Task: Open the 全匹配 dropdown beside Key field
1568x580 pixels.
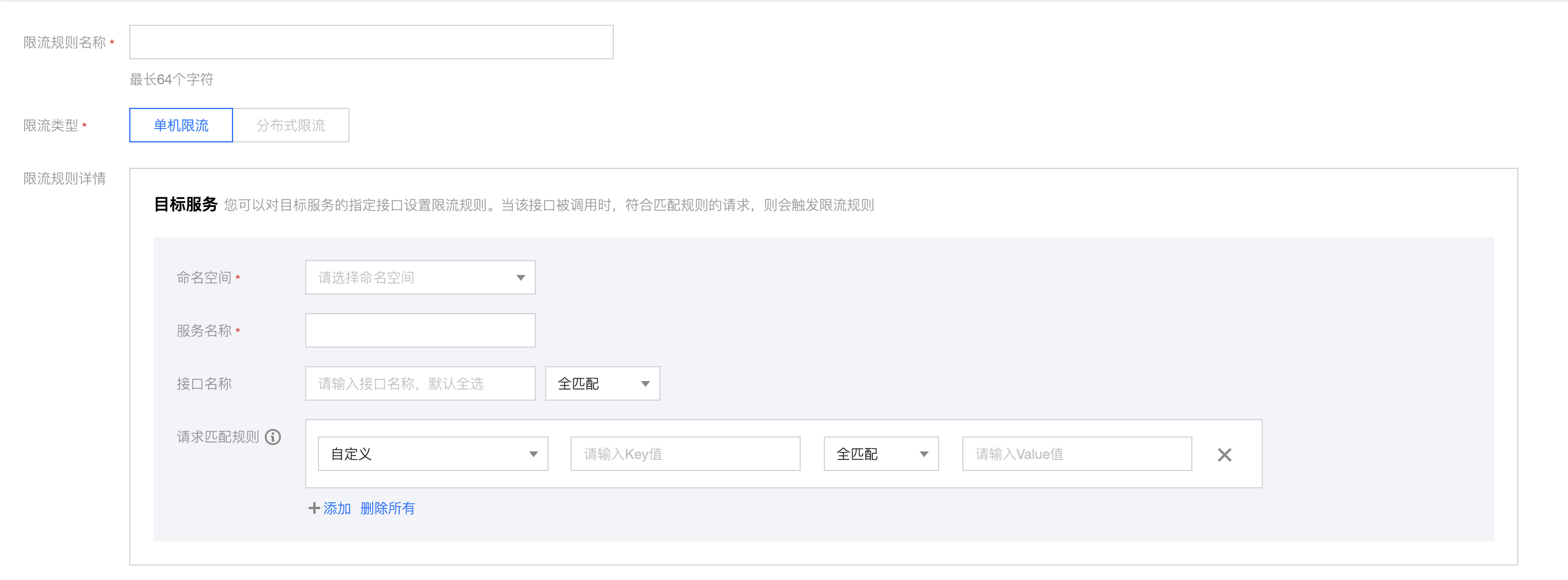Action: point(881,454)
